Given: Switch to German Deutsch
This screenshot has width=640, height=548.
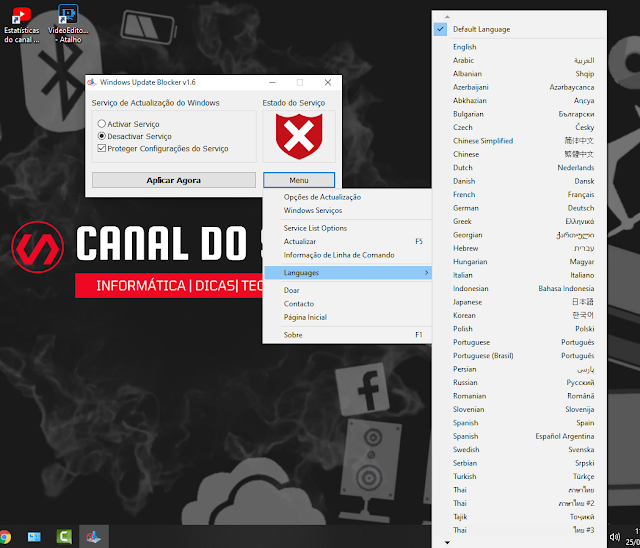Looking at the screenshot, I should 519,208.
